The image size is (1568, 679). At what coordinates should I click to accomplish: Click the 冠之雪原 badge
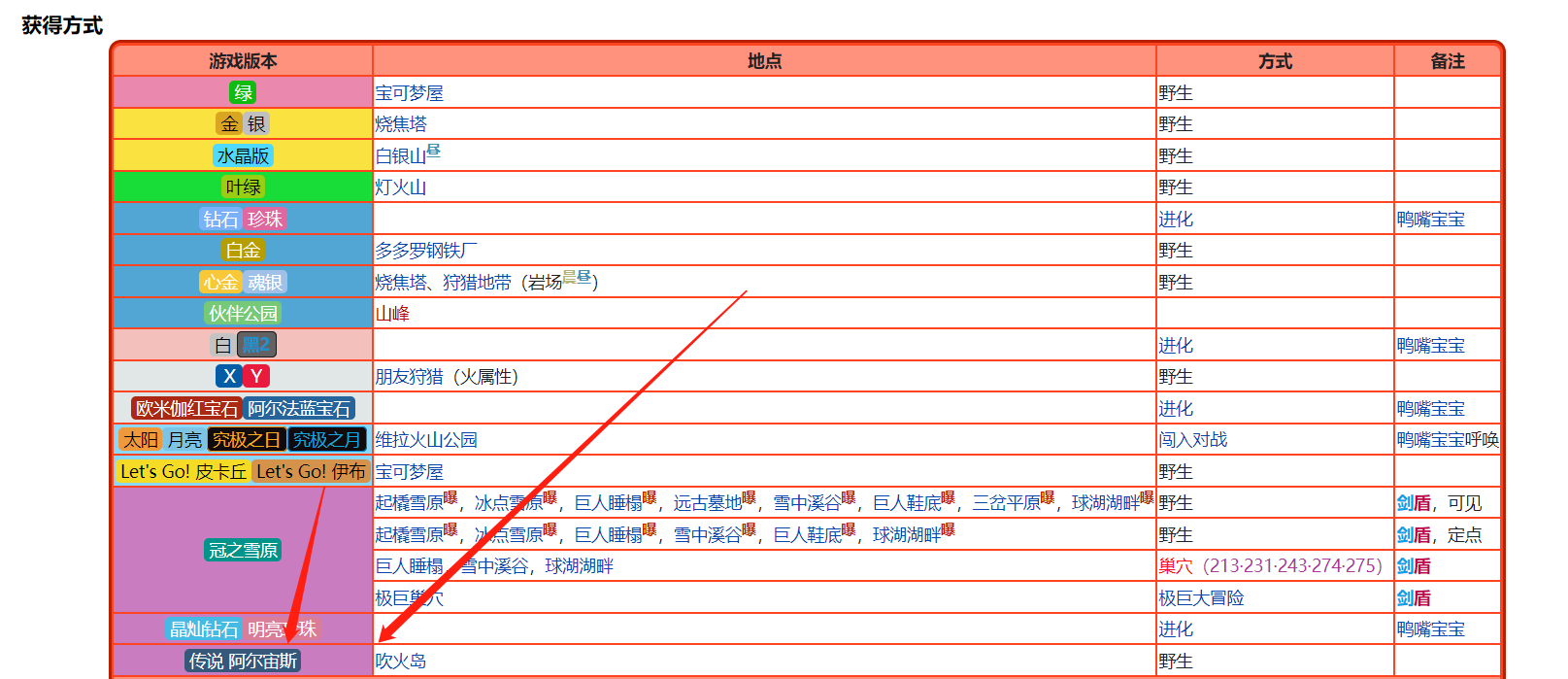243,551
